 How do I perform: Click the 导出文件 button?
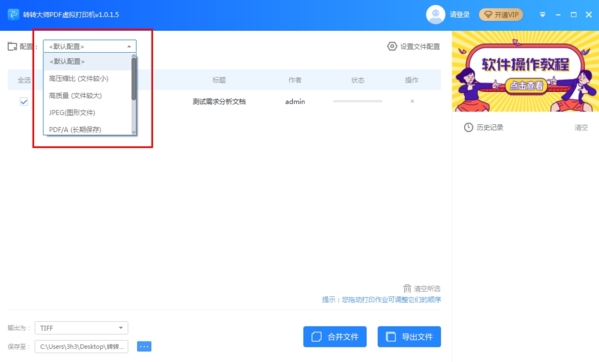409,337
